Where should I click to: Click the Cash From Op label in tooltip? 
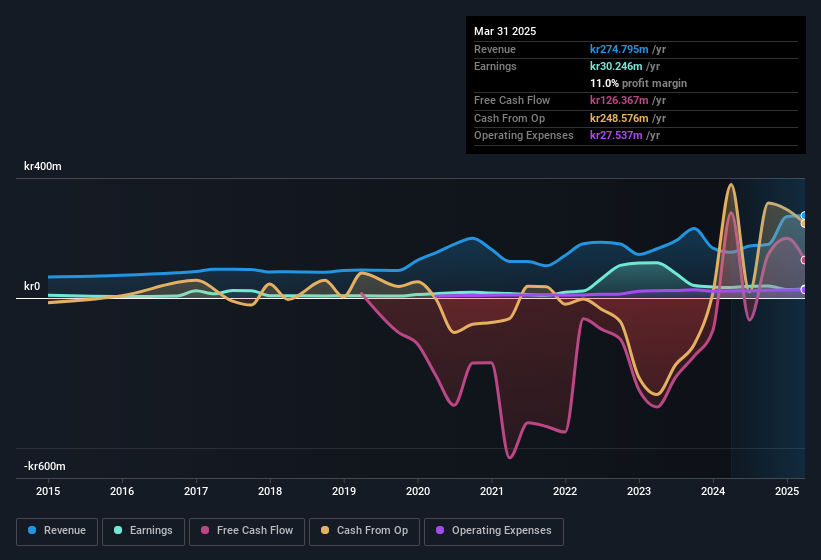[x=509, y=118]
